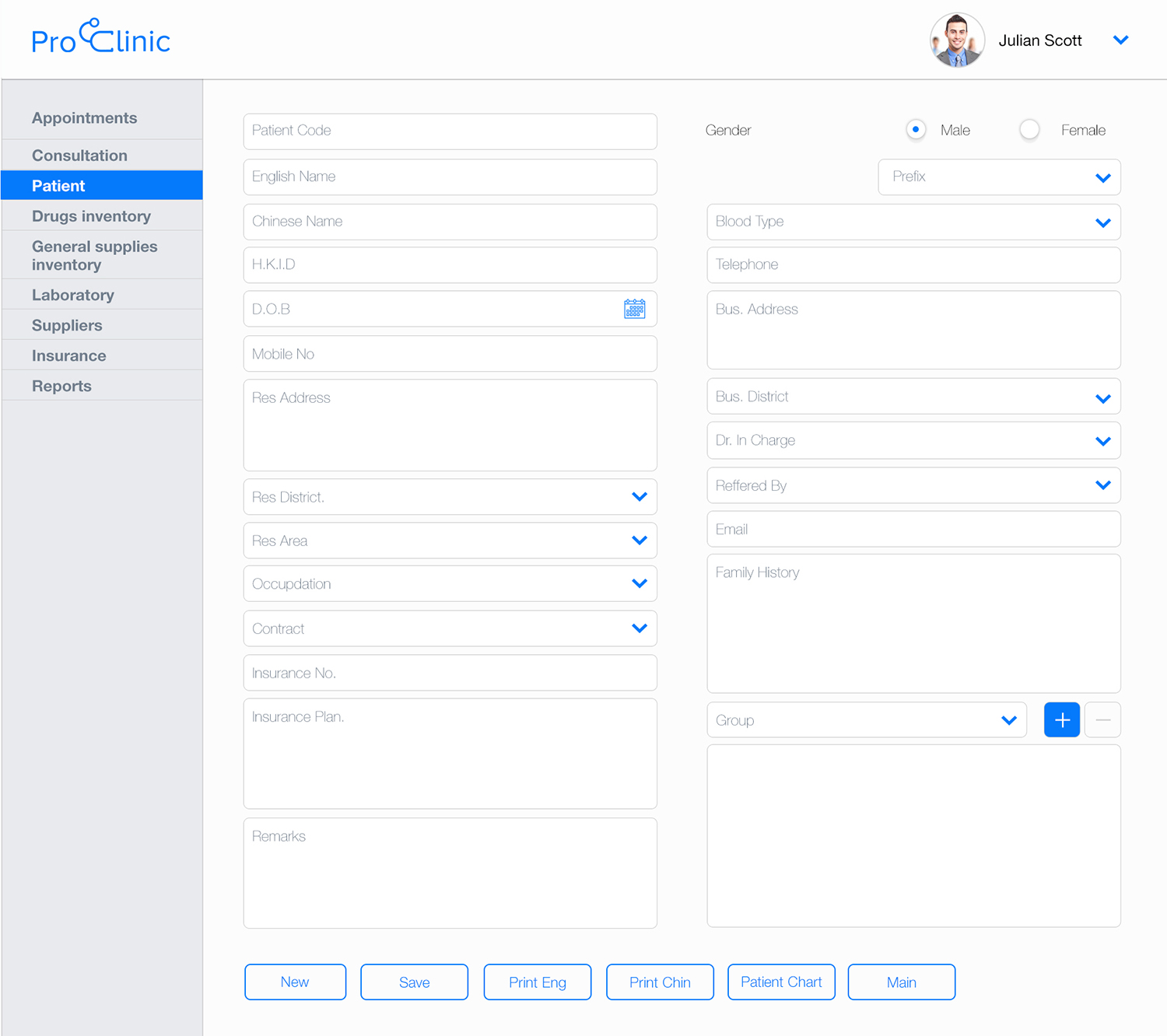Click the empty group list box below Group

pos(913,836)
